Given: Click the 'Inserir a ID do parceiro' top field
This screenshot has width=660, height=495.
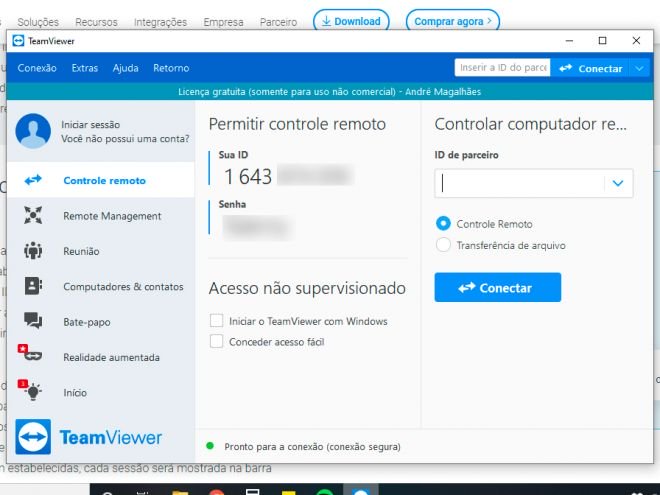Looking at the screenshot, I should [502, 68].
